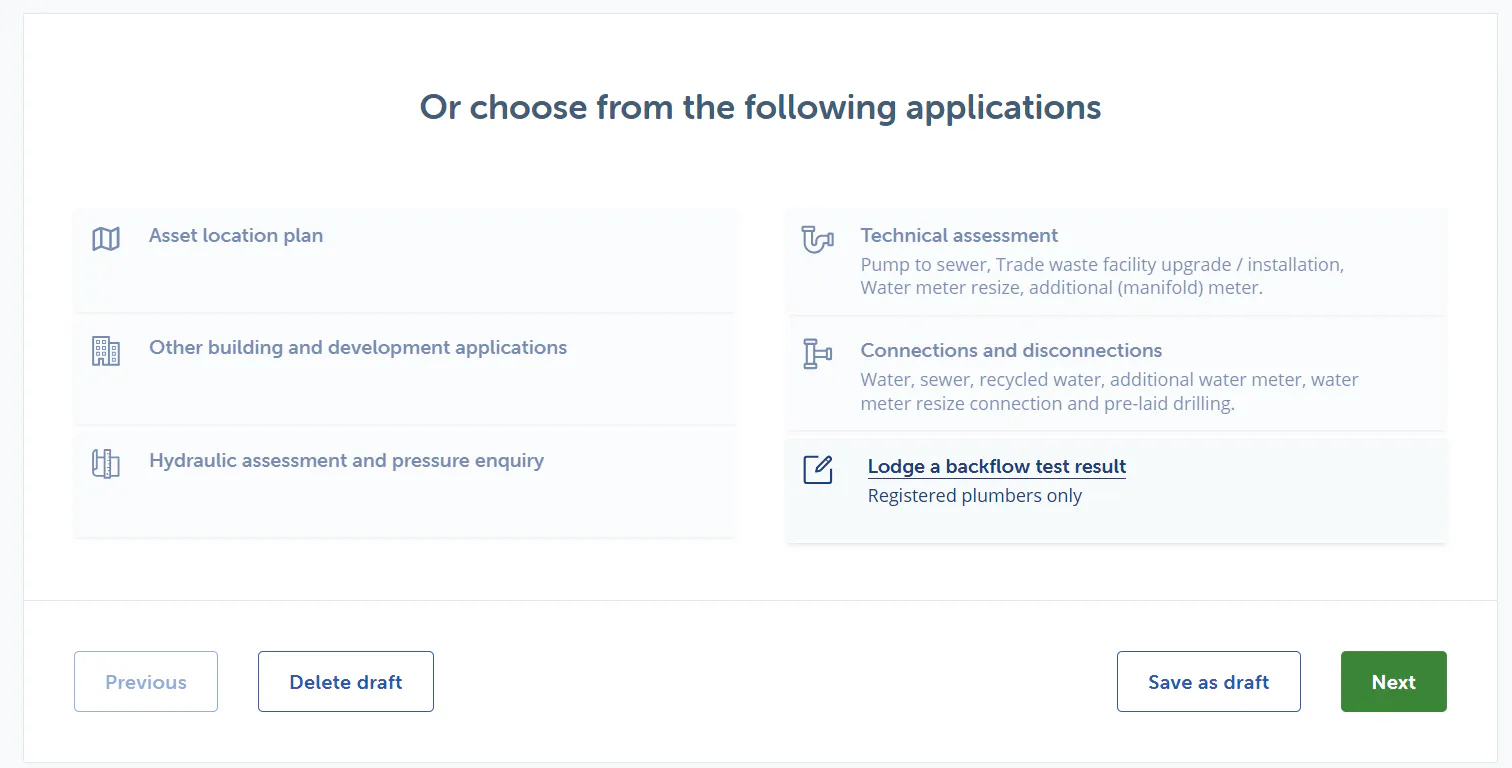
Task: Click the hydraulic assessment pipe ruler icon
Action: coord(106,464)
